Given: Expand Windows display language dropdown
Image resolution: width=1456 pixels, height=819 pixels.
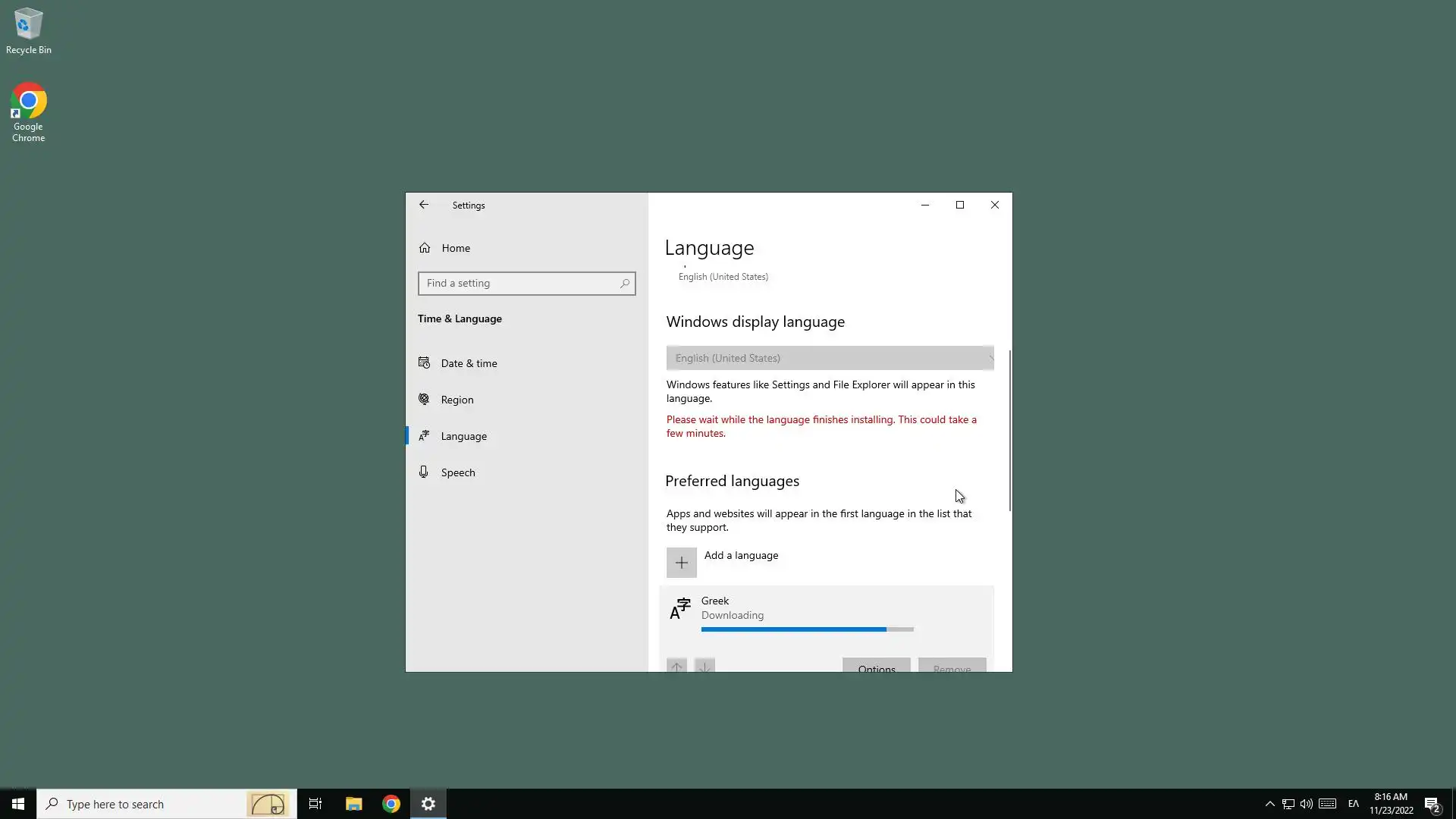Looking at the screenshot, I should tap(830, 358).
